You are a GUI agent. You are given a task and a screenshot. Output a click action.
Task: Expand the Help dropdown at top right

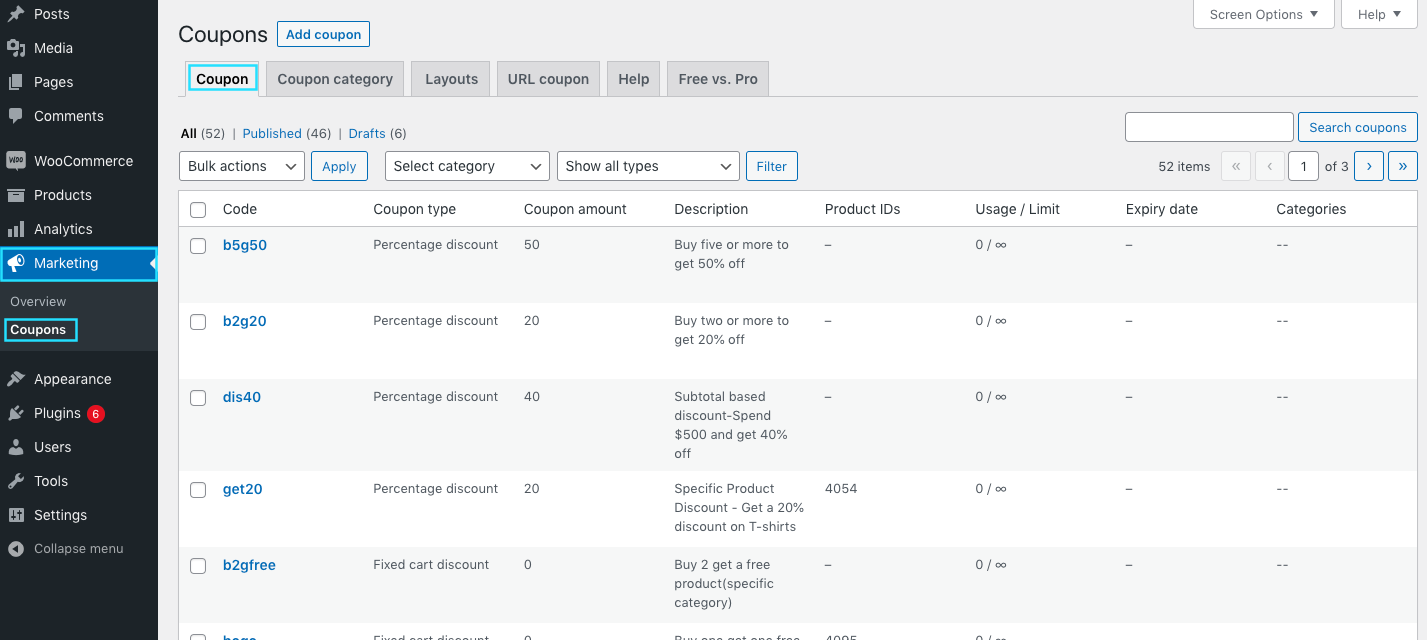point(1380,14)
